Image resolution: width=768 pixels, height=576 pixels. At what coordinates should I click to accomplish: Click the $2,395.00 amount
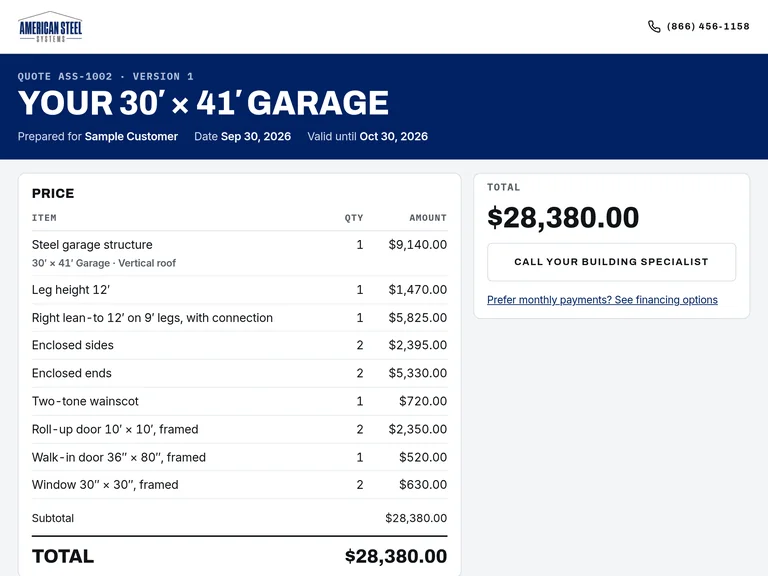(417, 345)
